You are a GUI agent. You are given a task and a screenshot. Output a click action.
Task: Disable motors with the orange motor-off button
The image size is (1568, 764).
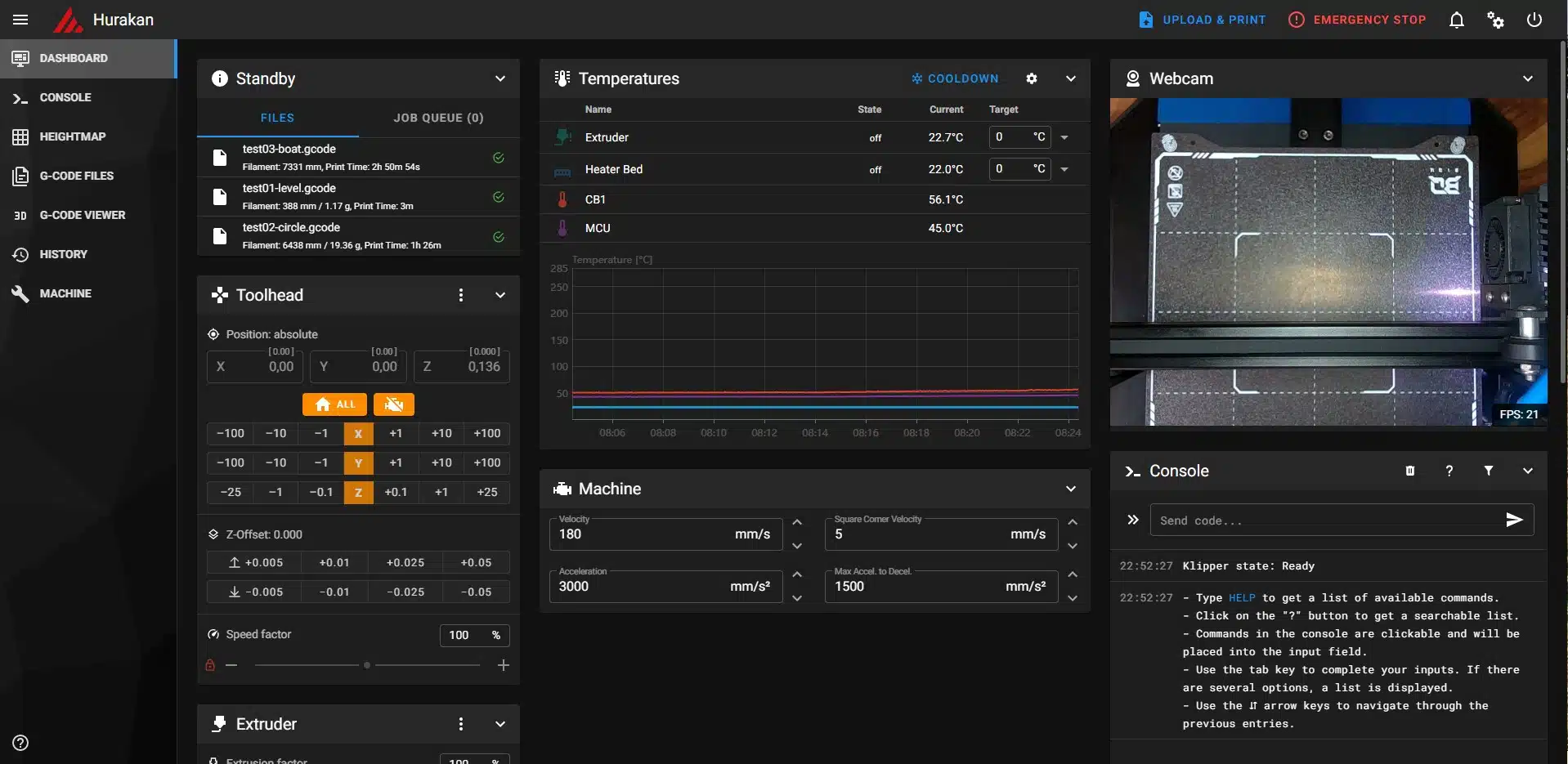pos(394,404)
